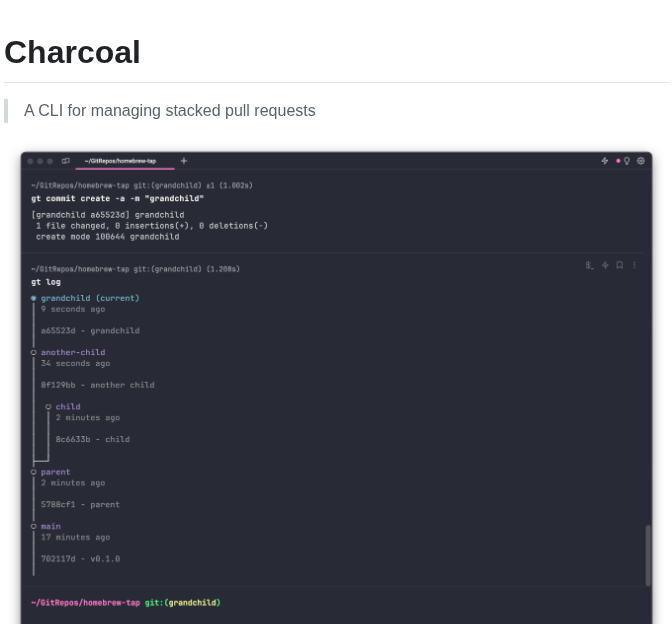The height and width of the screenshot is (624, 672).
Task: Select the another-child branch node
Action: (73, 352)
